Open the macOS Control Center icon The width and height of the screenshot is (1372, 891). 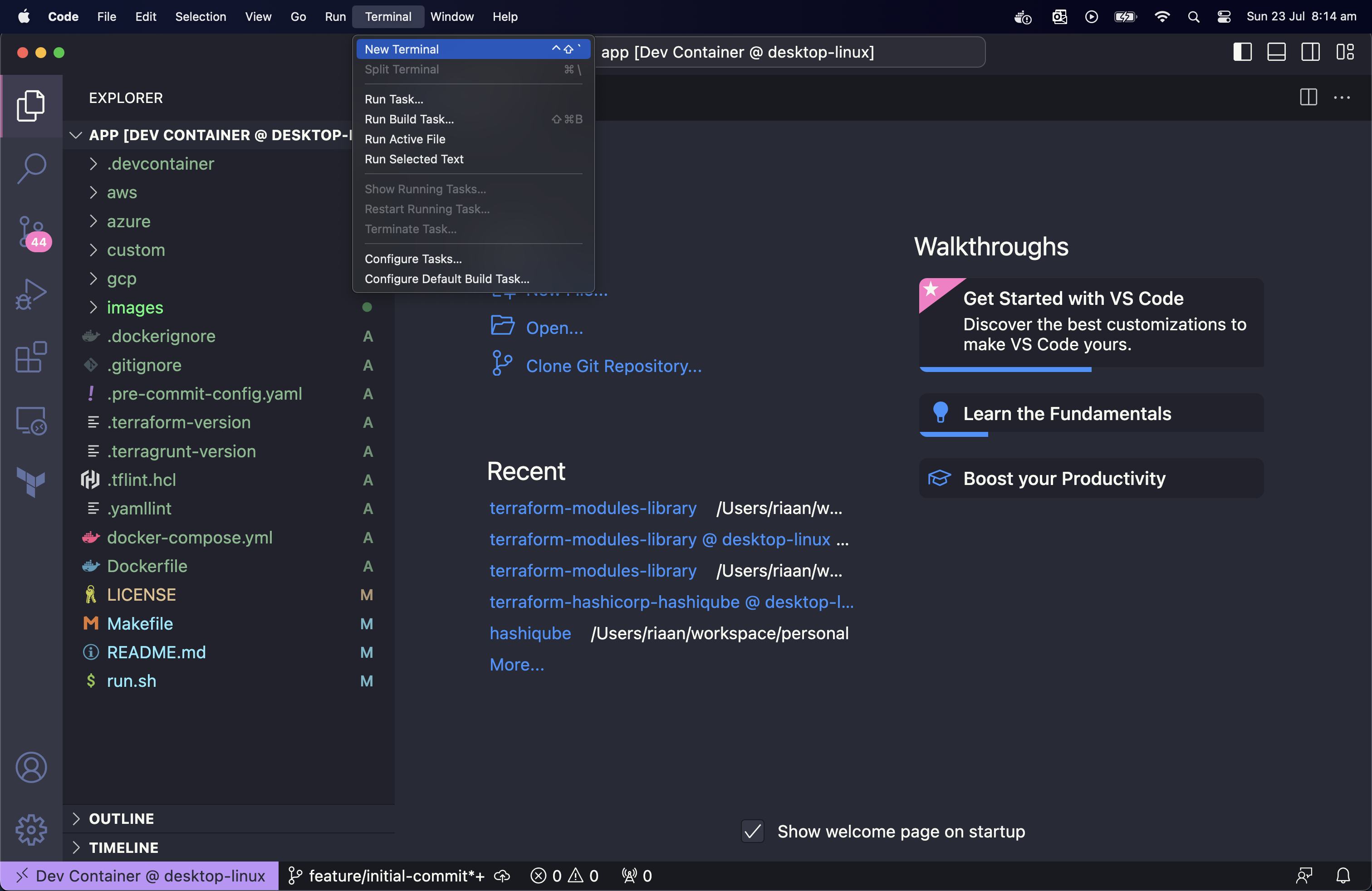(1224, 17)
